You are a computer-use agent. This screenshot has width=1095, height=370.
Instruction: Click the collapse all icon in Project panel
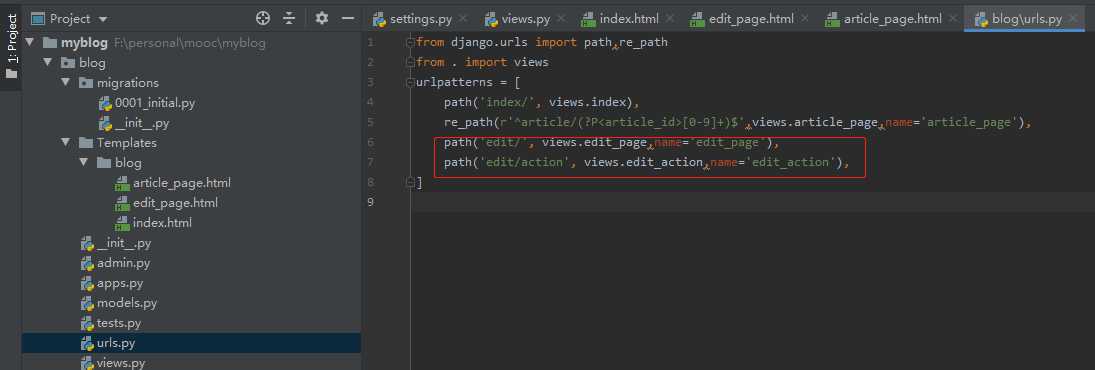[289, 19]
